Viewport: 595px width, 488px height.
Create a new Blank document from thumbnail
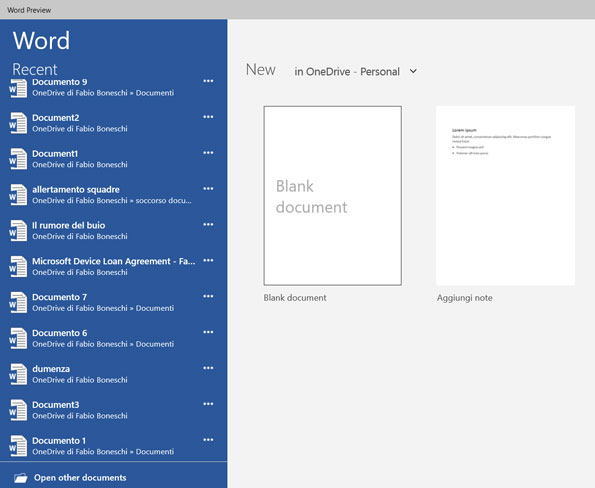[x=332, y=195]
